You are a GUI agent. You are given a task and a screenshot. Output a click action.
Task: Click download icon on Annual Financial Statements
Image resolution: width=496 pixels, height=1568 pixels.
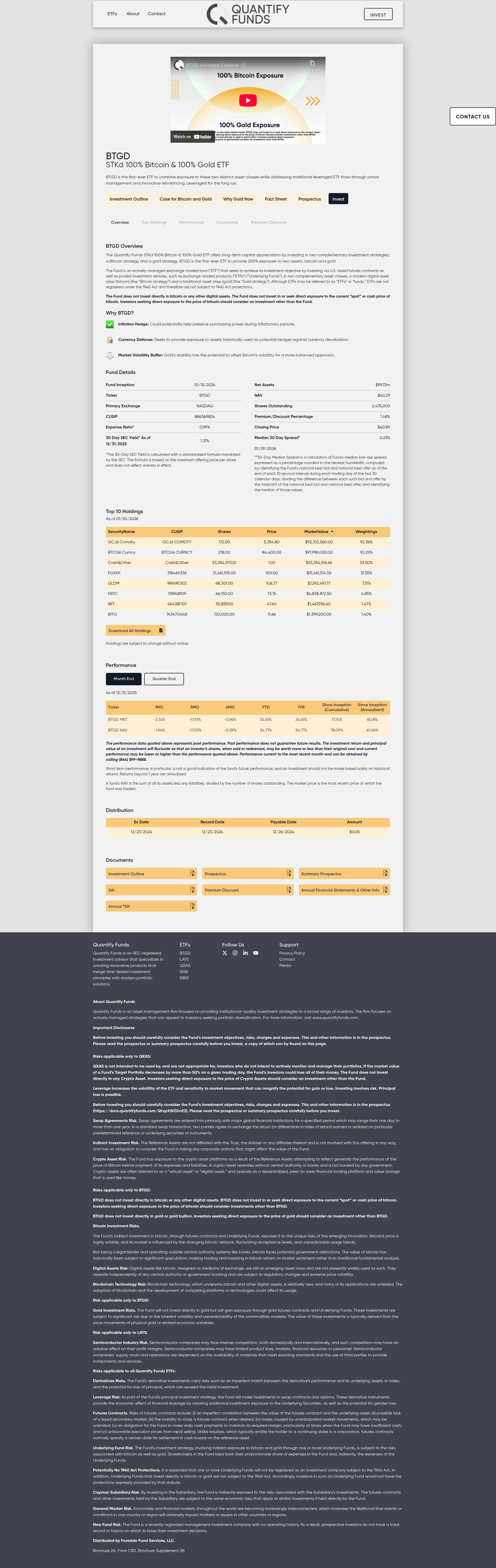tap(385, 890)
